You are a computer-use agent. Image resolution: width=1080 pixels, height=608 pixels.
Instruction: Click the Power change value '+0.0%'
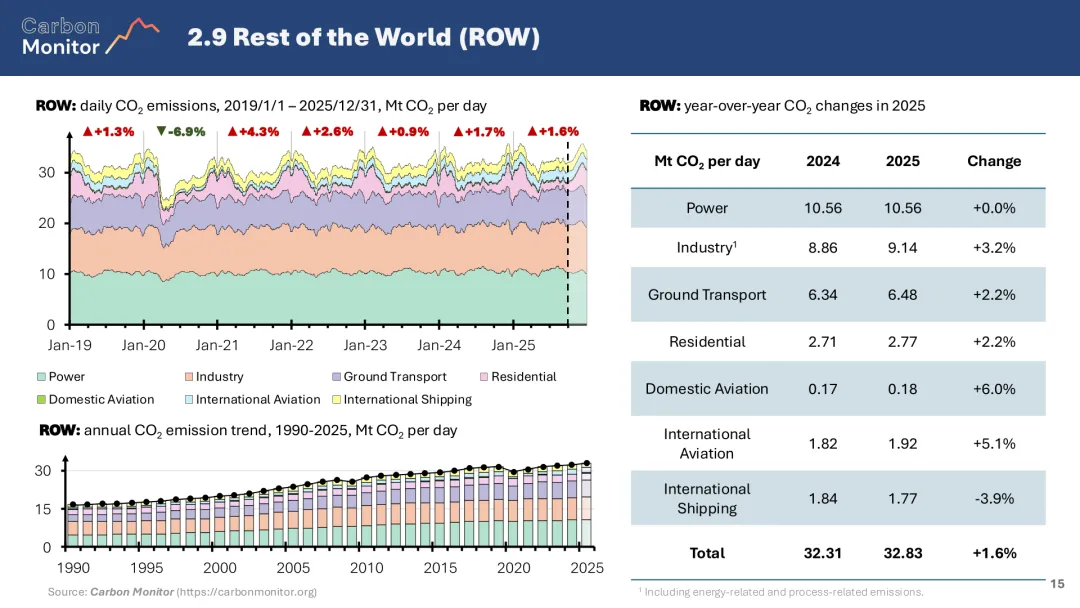coord(994,208)
